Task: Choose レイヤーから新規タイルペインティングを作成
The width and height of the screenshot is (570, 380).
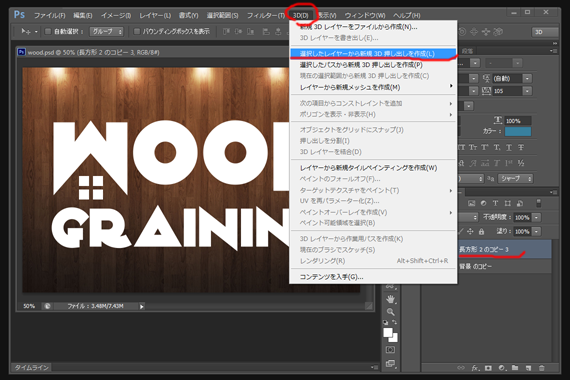Action: [x=373, y=168]
